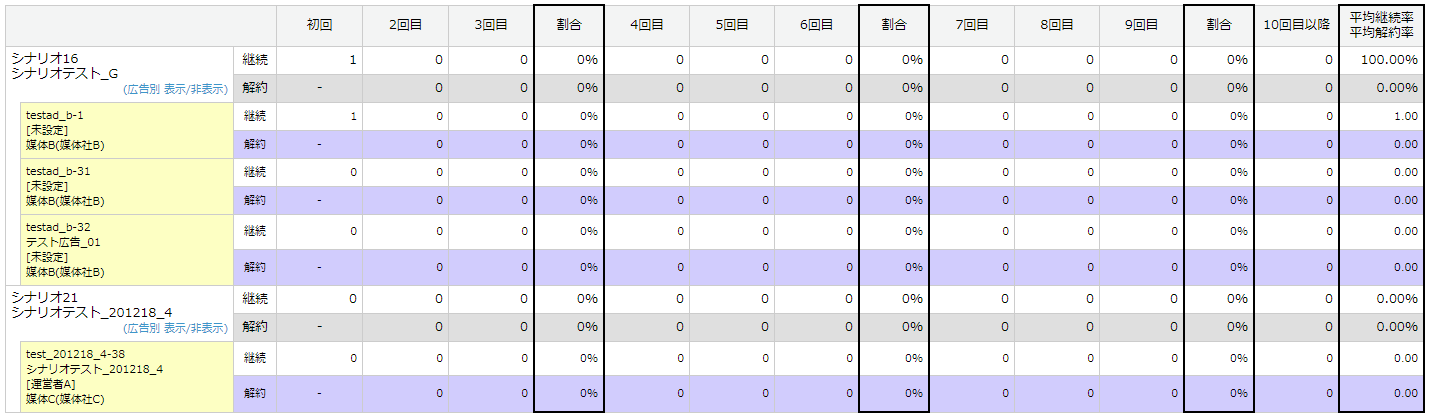Click the 3回目 column header
Screen dimensions: 1430x418
click(x=491, y=25)
